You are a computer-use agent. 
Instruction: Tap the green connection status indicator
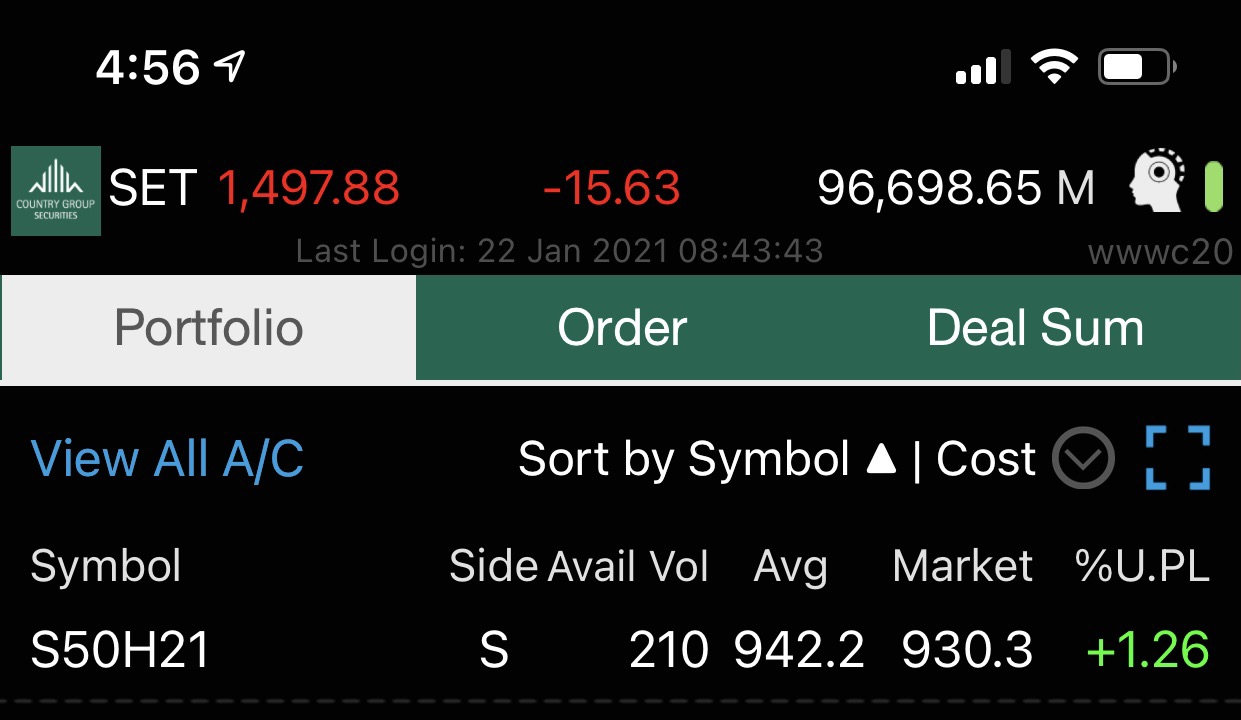(x=1213, y=187)
